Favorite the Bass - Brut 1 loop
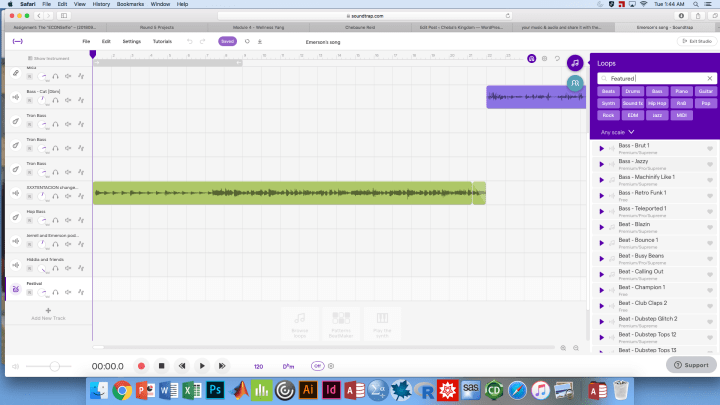 [710, 148]
